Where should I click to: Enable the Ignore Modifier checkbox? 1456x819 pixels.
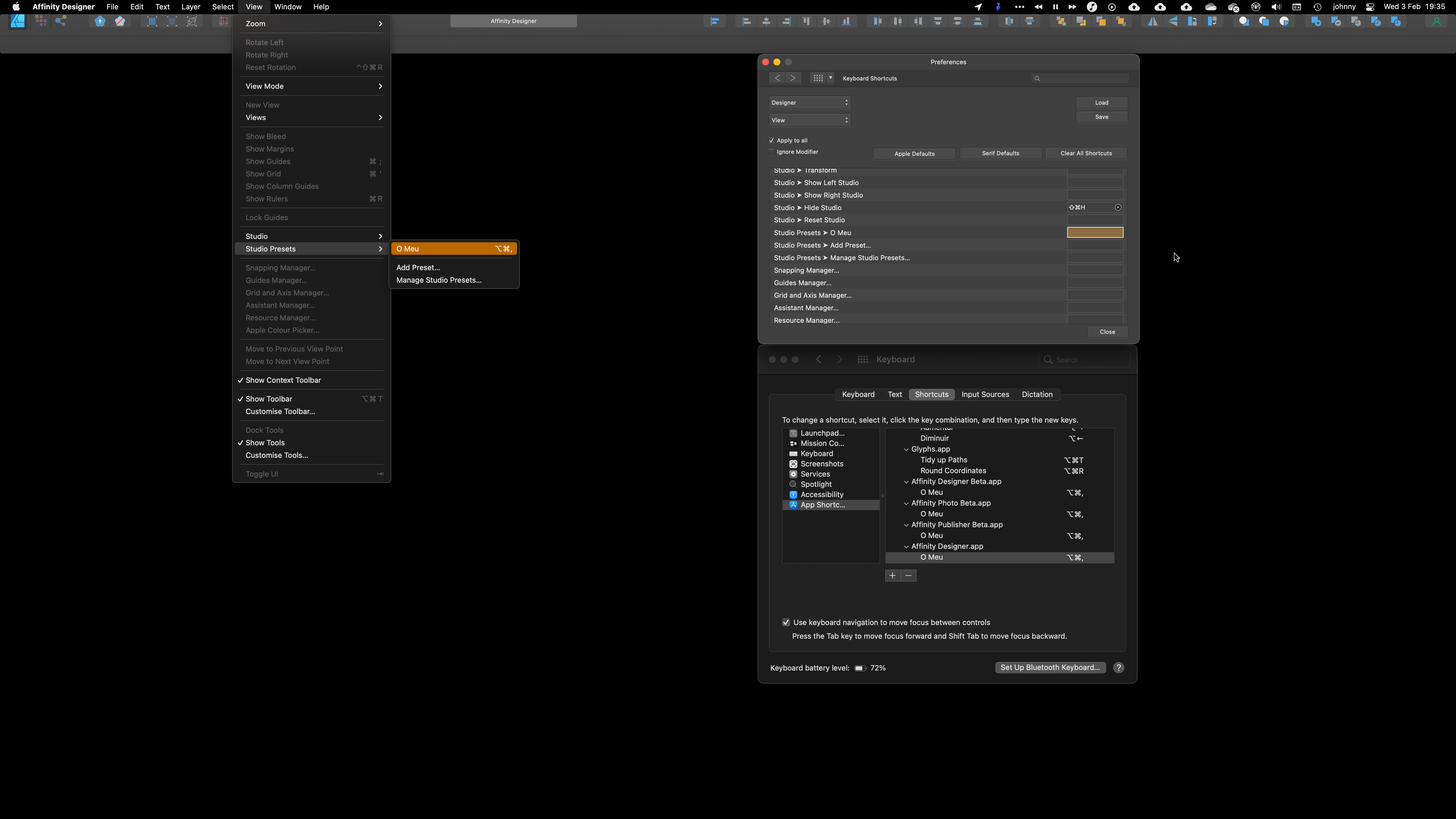pyautogui.click(x=772, y=152)
